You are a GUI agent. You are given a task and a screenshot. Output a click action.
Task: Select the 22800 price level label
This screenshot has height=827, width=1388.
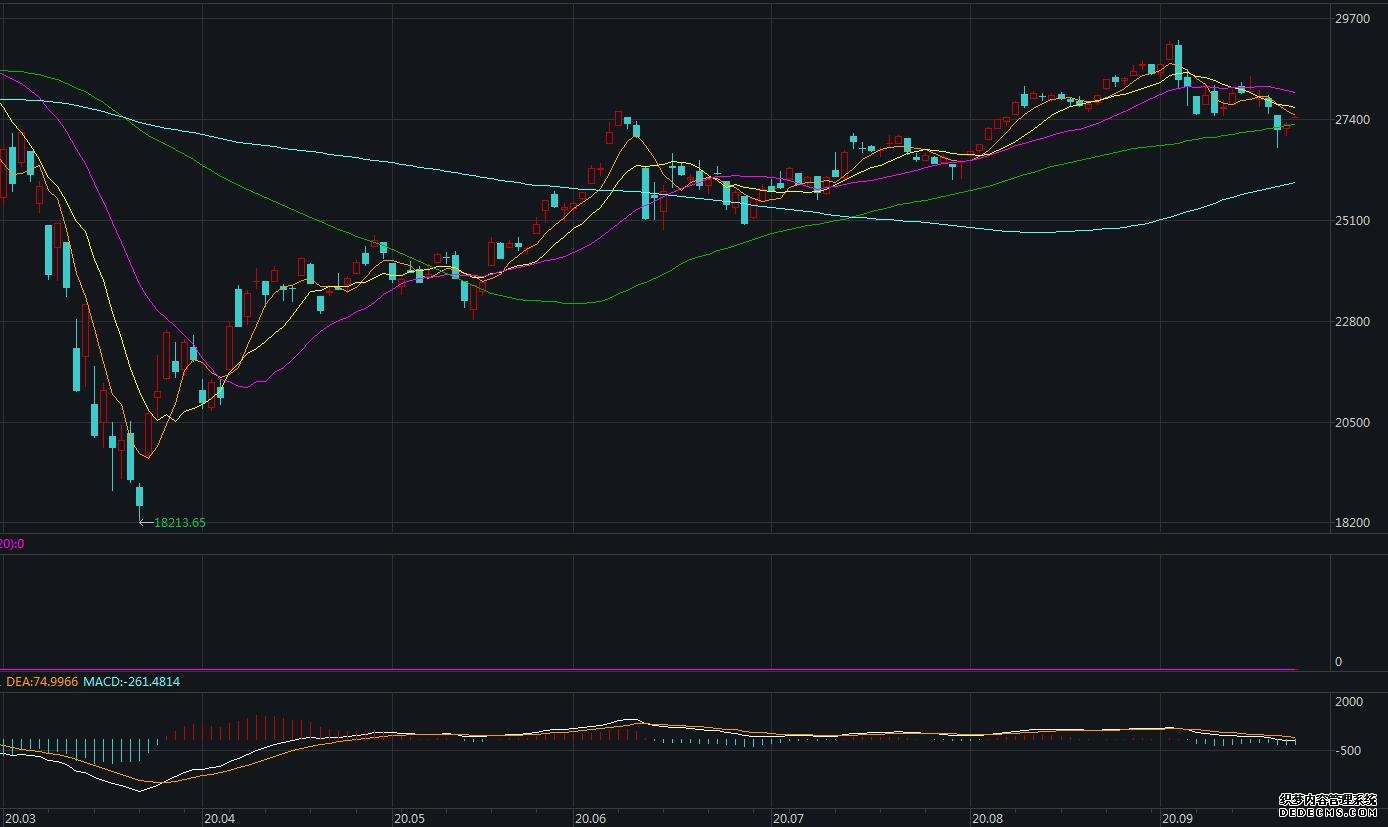pyautogui.click(x=1351, y=322)
